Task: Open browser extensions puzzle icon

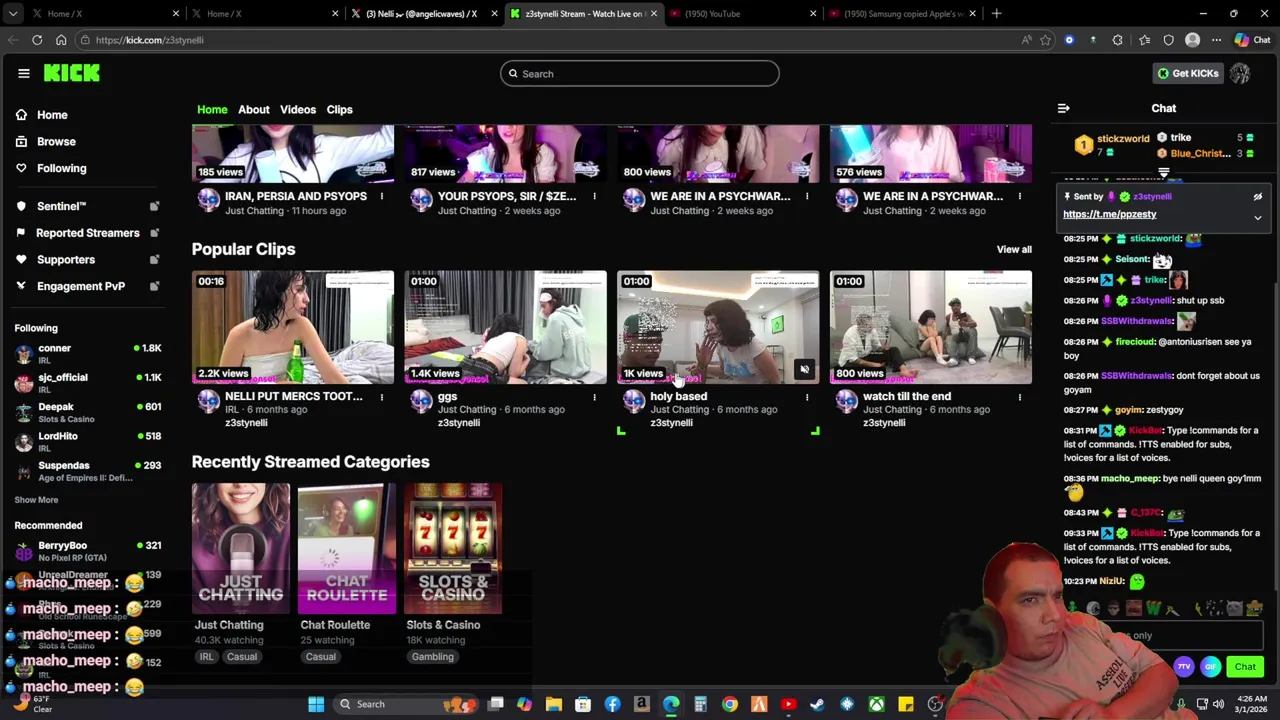Action: click(1117, 40)
